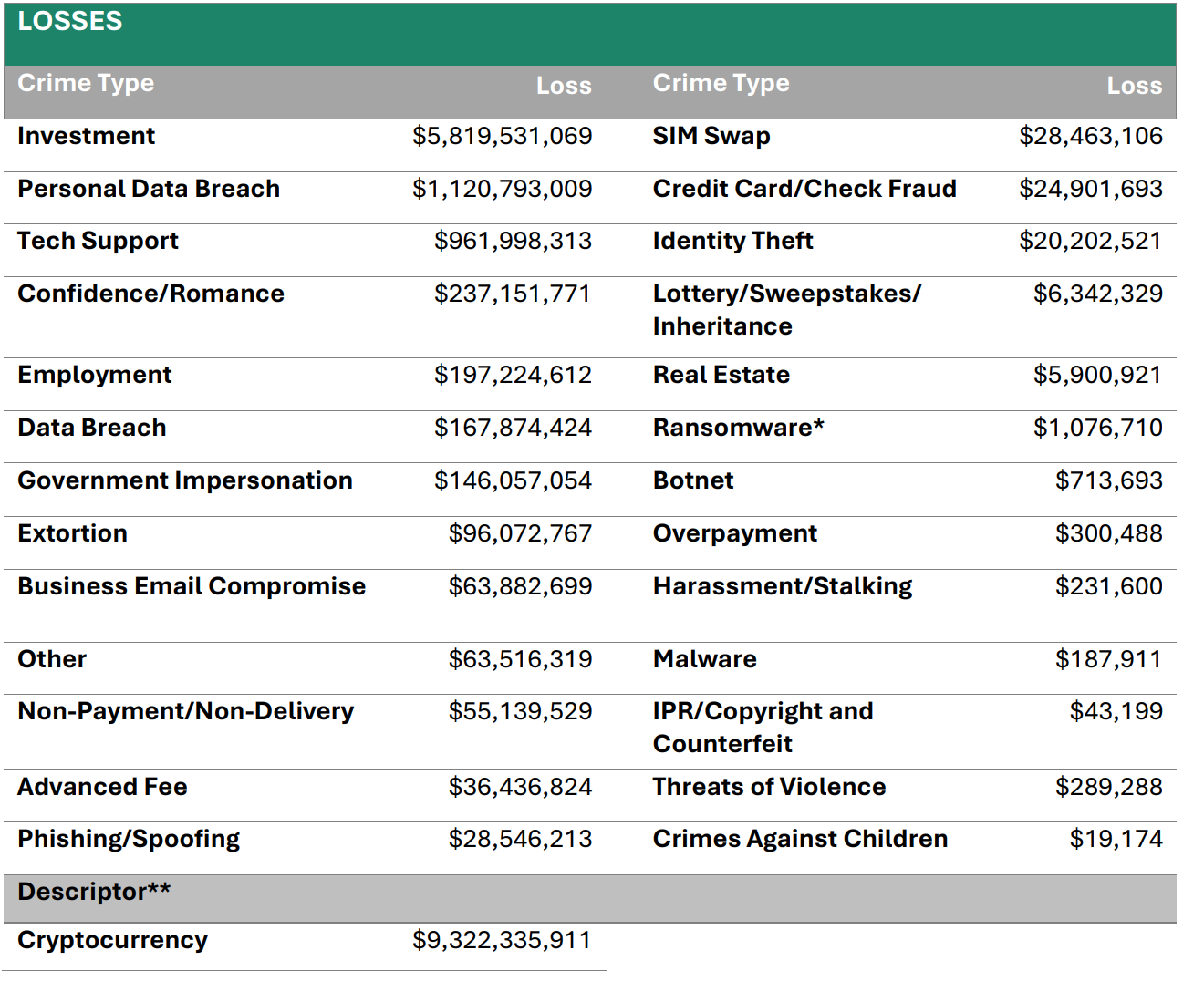Click the $43,199 loss value
Image resolution: width=1204 pixels, height=992 pixels.
(x=1116, y=711)
